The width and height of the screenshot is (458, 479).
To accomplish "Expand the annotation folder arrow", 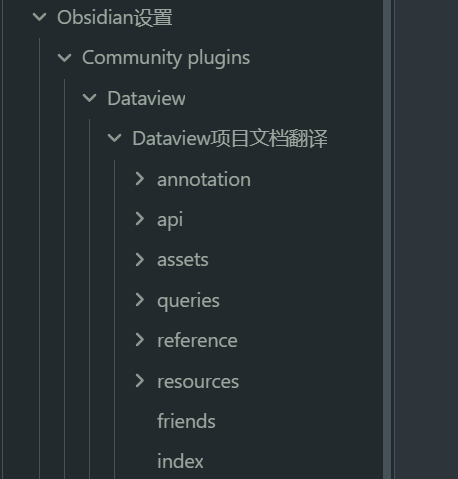I will (140, 179).
